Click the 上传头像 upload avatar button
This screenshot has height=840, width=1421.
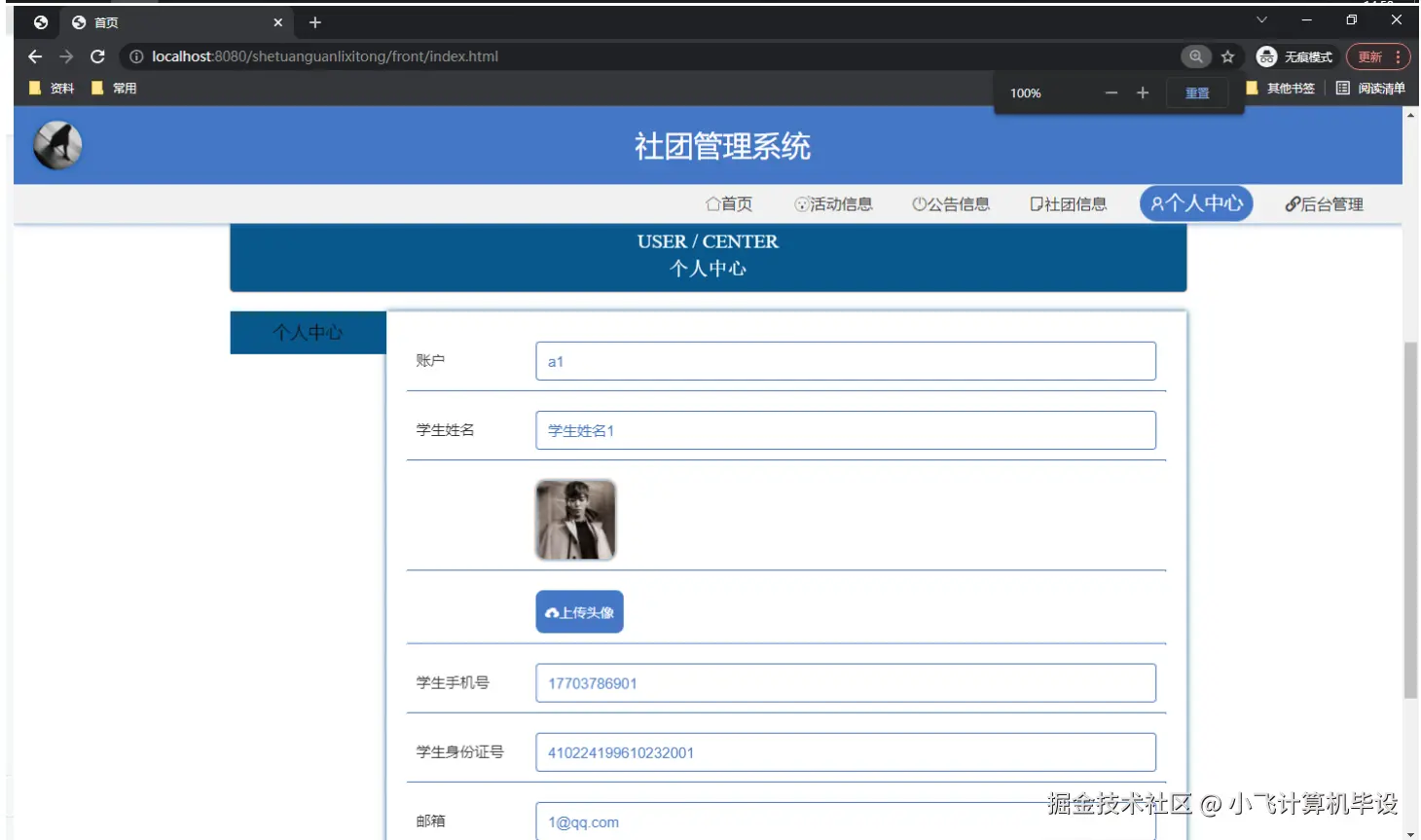click(579, 612)
